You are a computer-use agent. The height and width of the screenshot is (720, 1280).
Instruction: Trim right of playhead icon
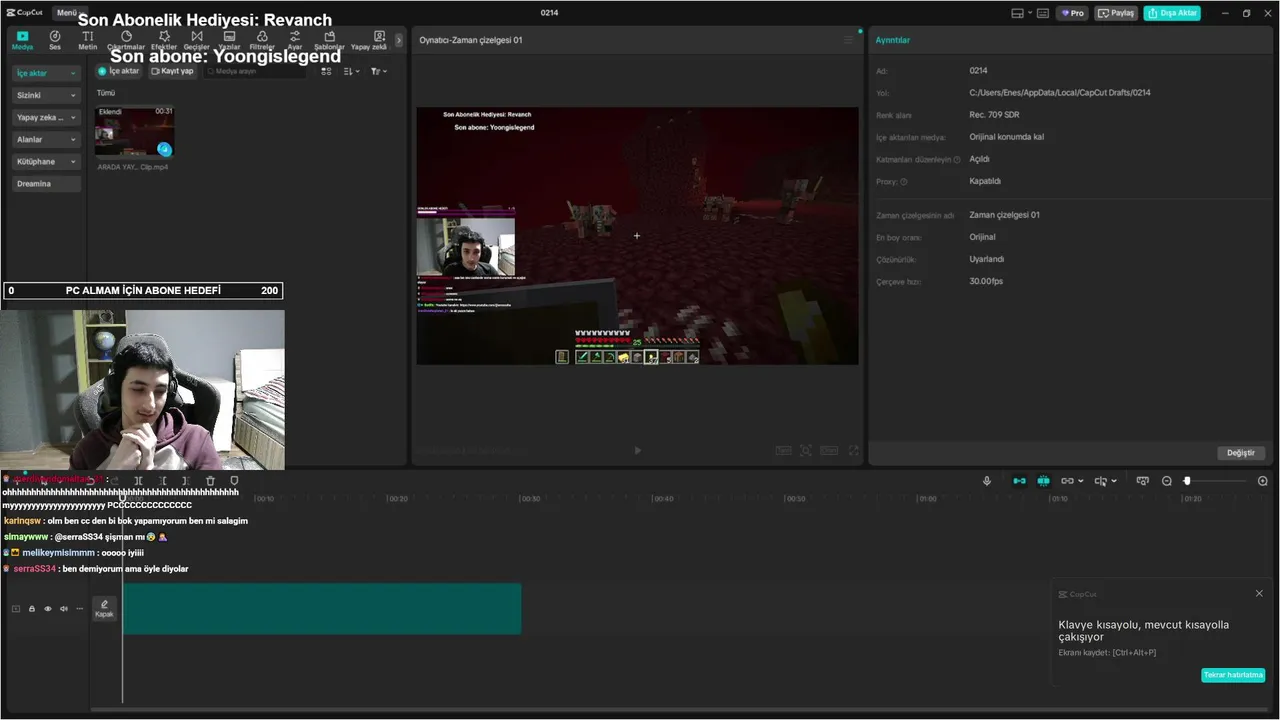coord(186,481)
